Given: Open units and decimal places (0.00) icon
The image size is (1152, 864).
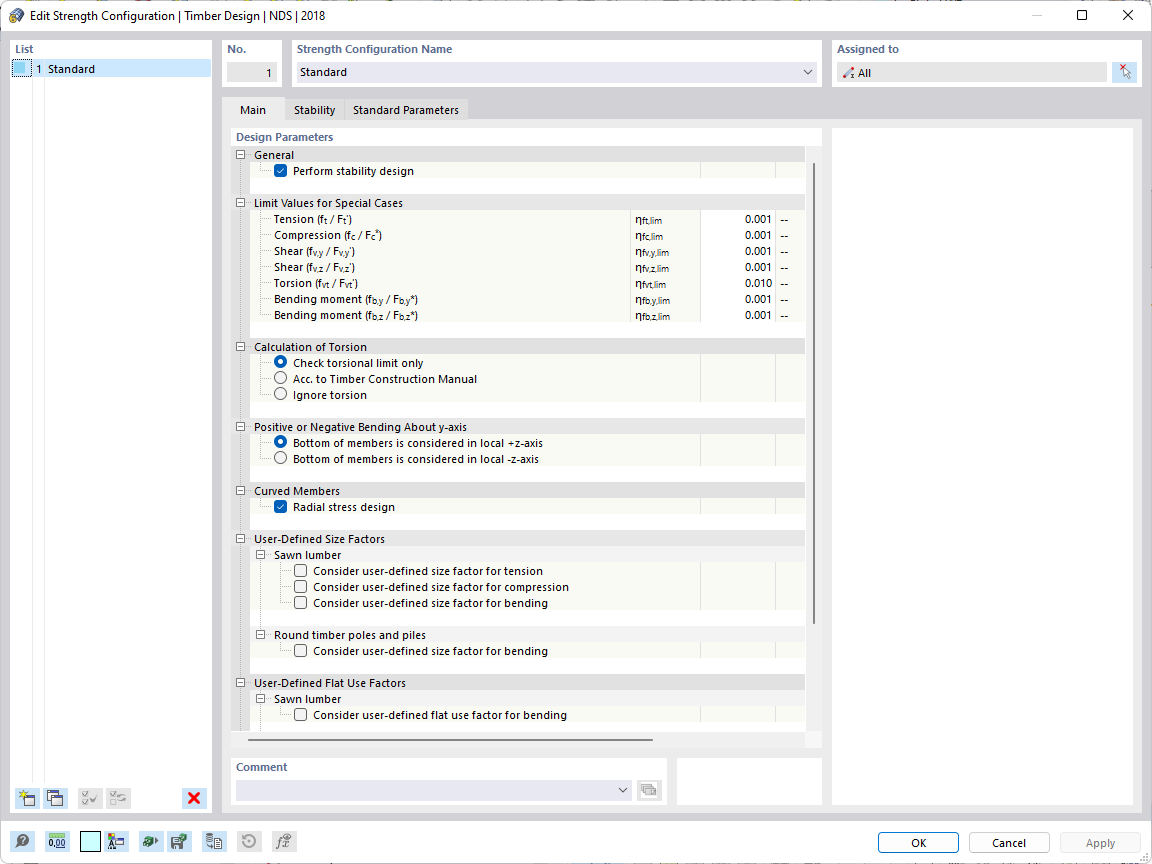Looking at the screenshot, I should 57,842.
